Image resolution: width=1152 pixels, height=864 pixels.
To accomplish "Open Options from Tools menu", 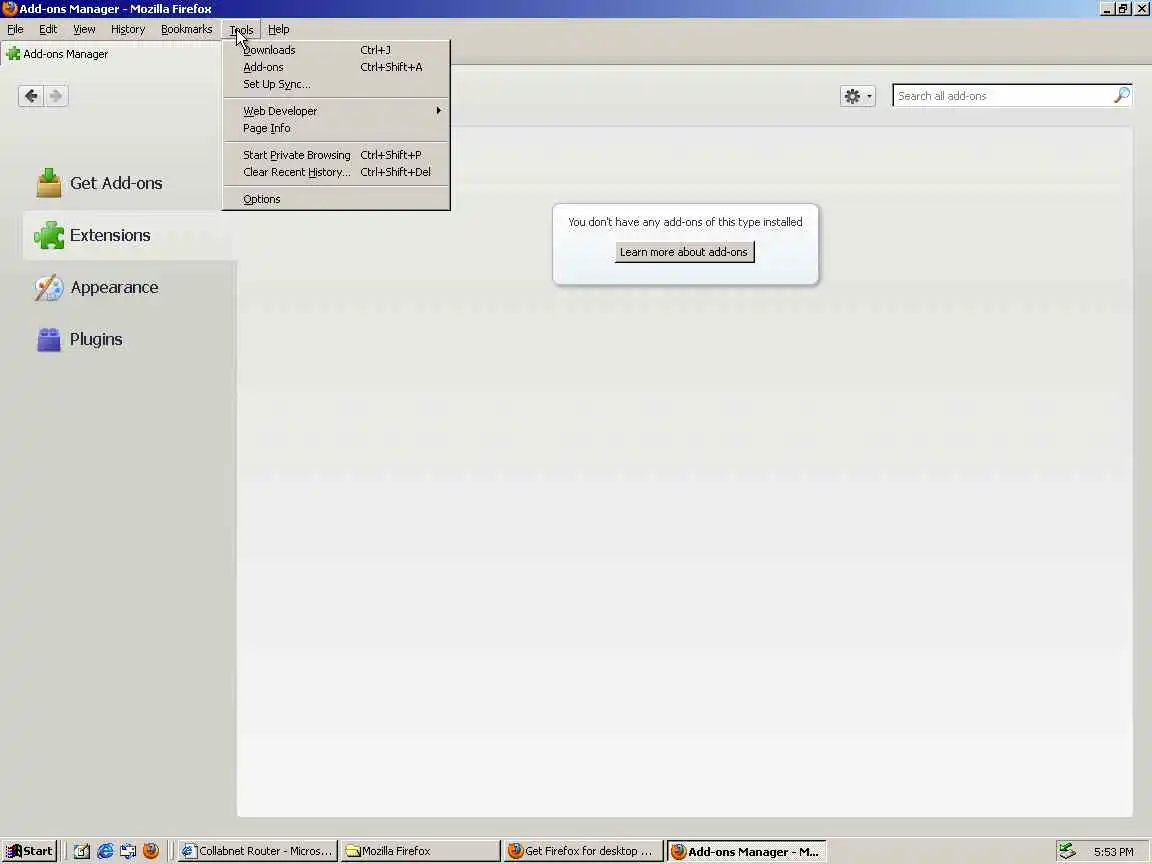I will point(336,199).
